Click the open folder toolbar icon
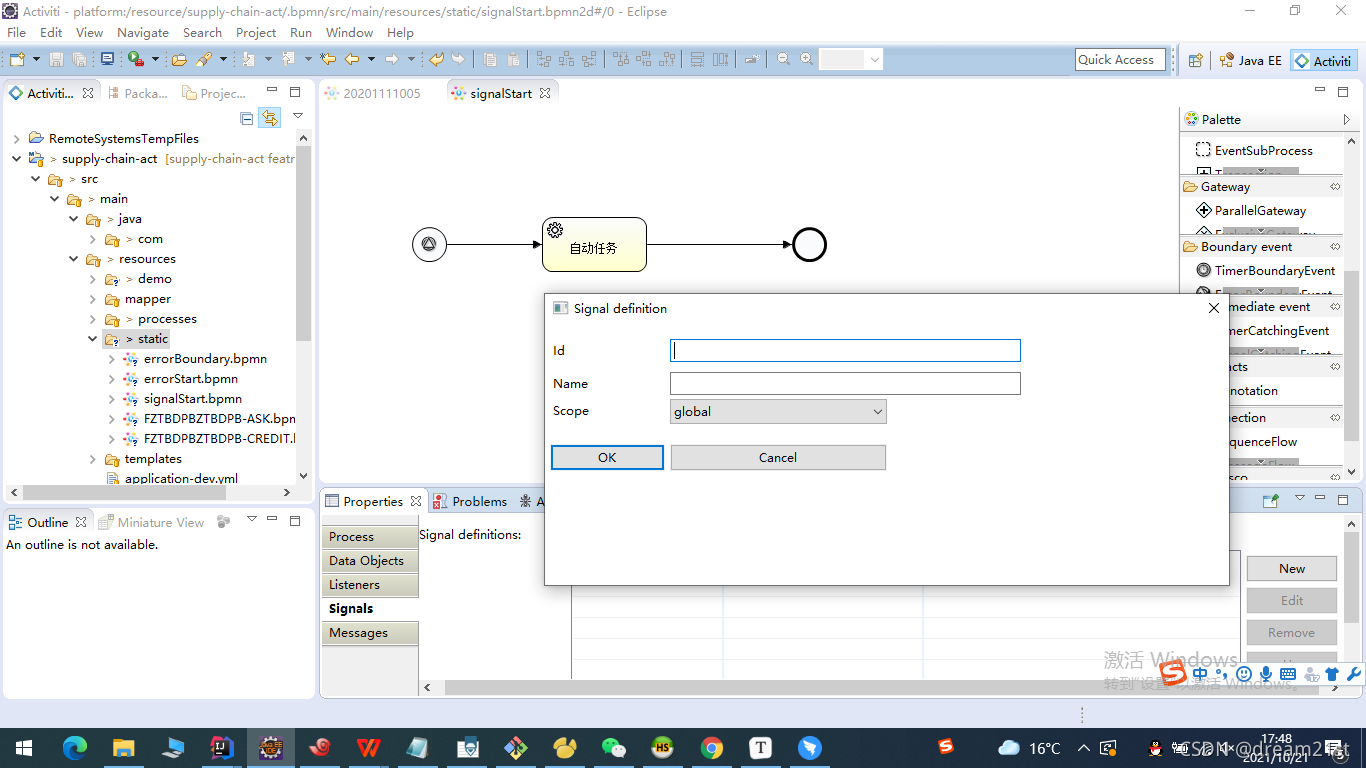Screen dimensions: 1366x768 (179, 60)
